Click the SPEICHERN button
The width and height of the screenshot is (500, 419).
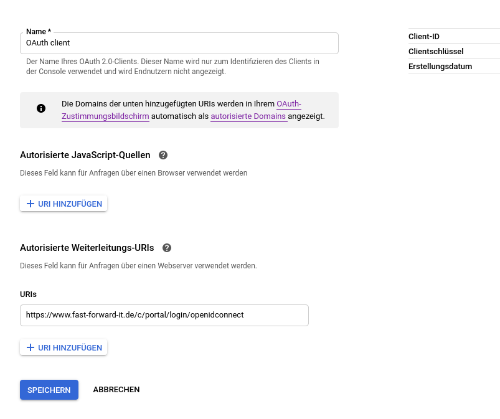coord(49,390)
